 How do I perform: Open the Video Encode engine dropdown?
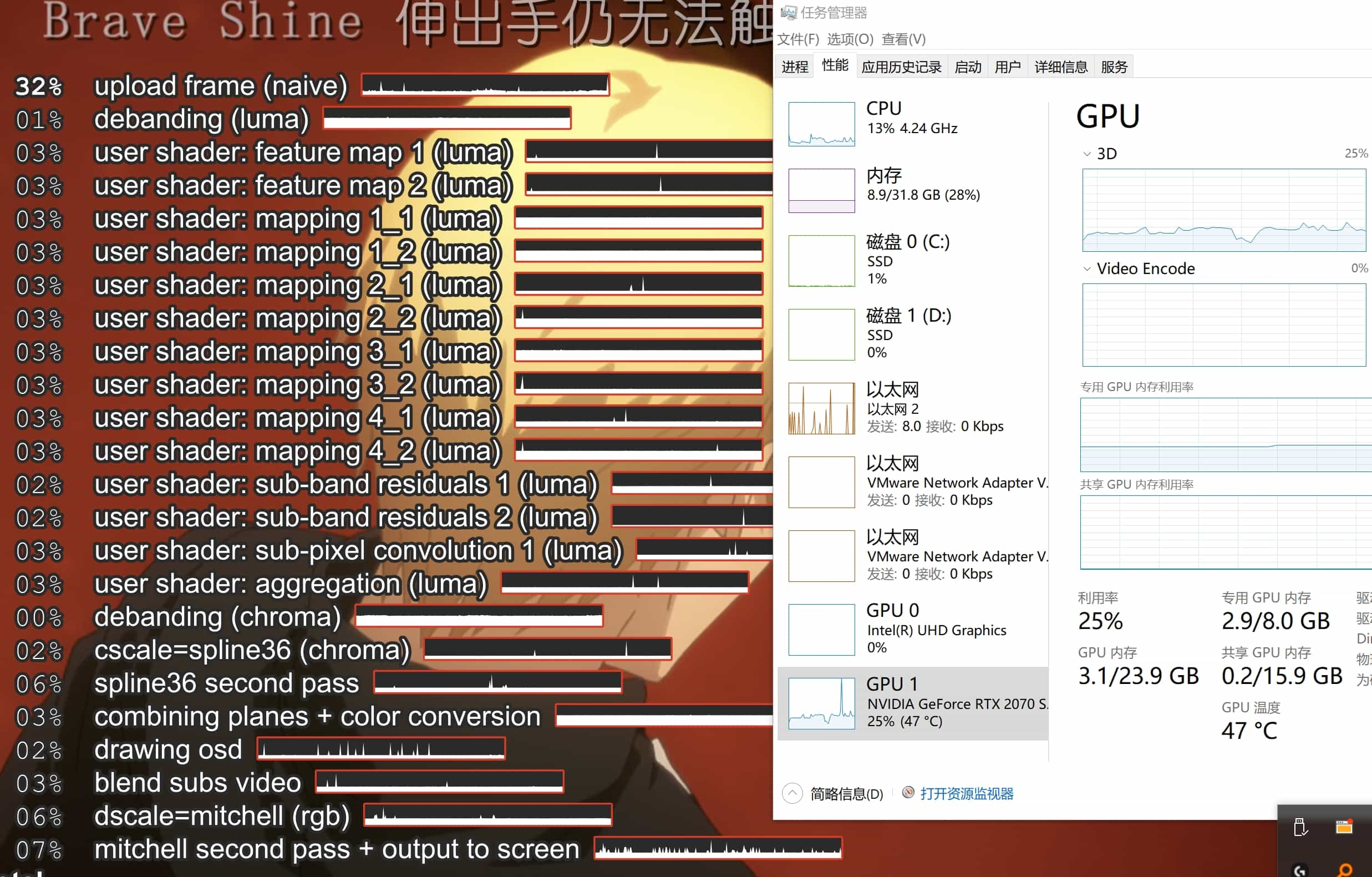click(x=1086, y=269)
